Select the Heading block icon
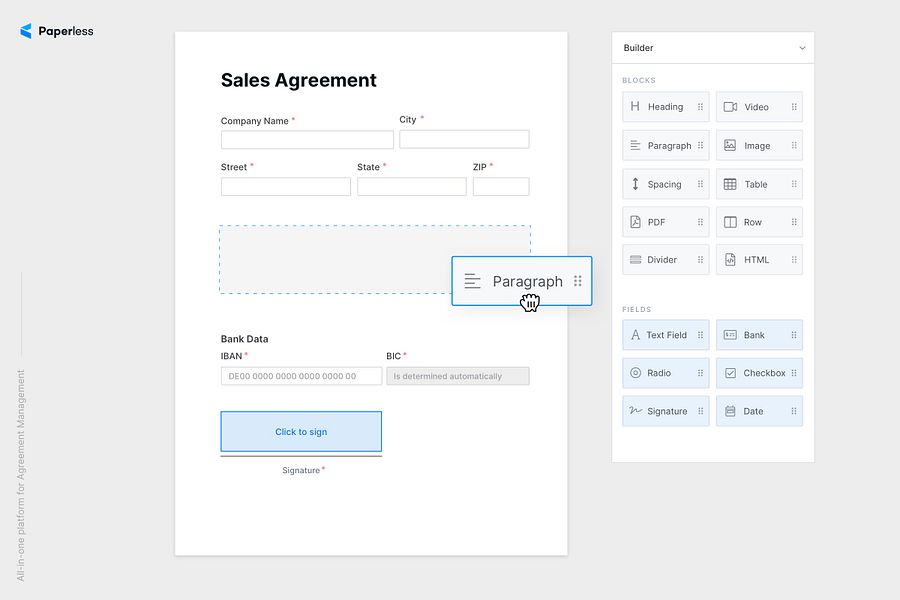 pyautogui.click(x=635, y=106)
